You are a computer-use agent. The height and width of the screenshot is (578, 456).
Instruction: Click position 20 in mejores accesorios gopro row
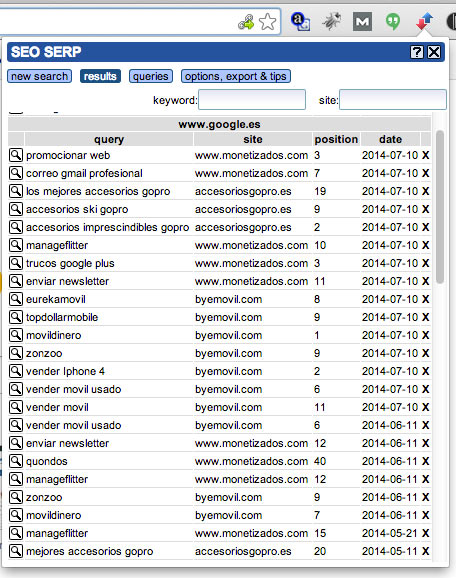point(320,551)
